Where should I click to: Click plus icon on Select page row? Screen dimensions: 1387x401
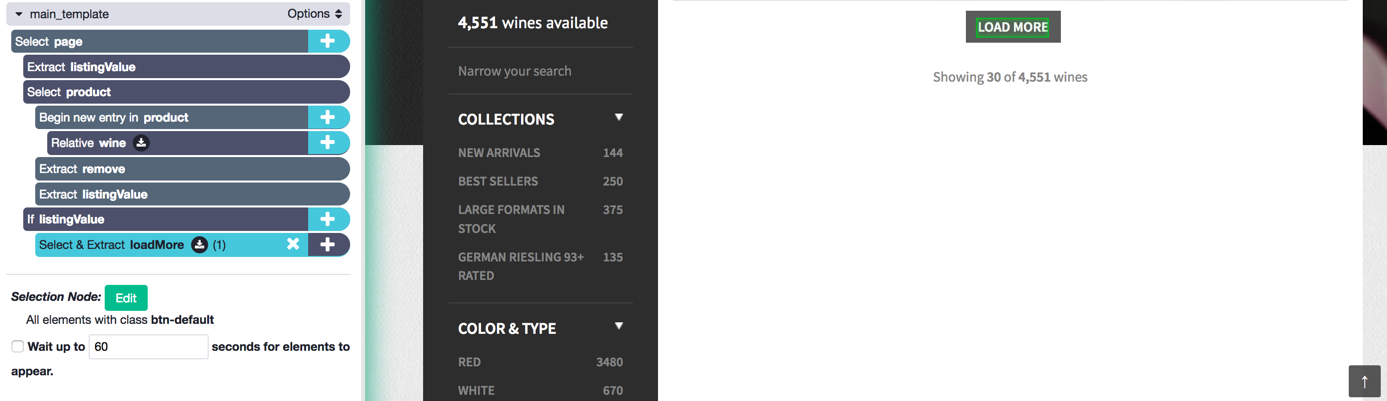pos(327,41)
